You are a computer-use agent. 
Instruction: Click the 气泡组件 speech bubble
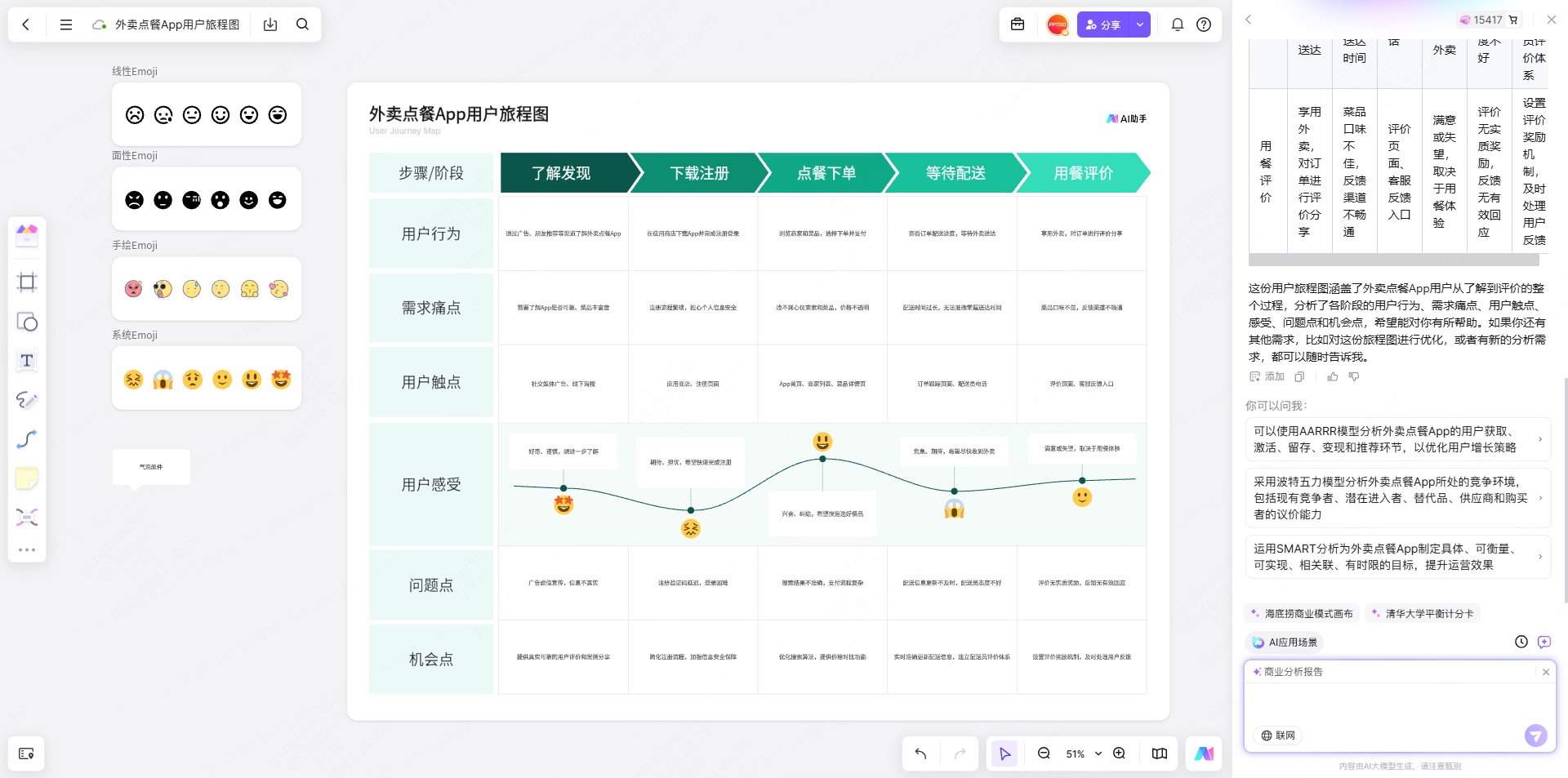coord(151,468)
